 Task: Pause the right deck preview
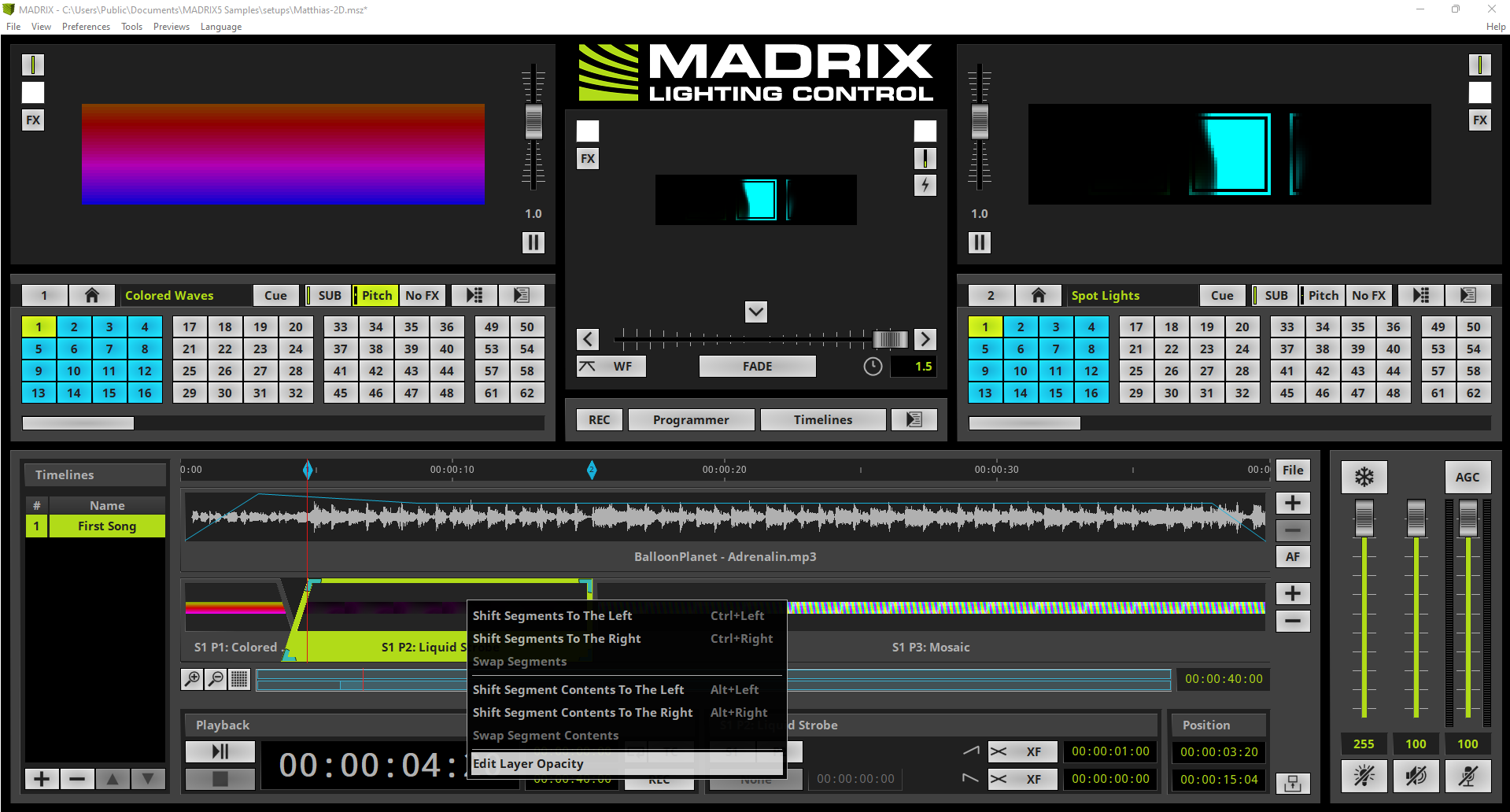[979, 242]
